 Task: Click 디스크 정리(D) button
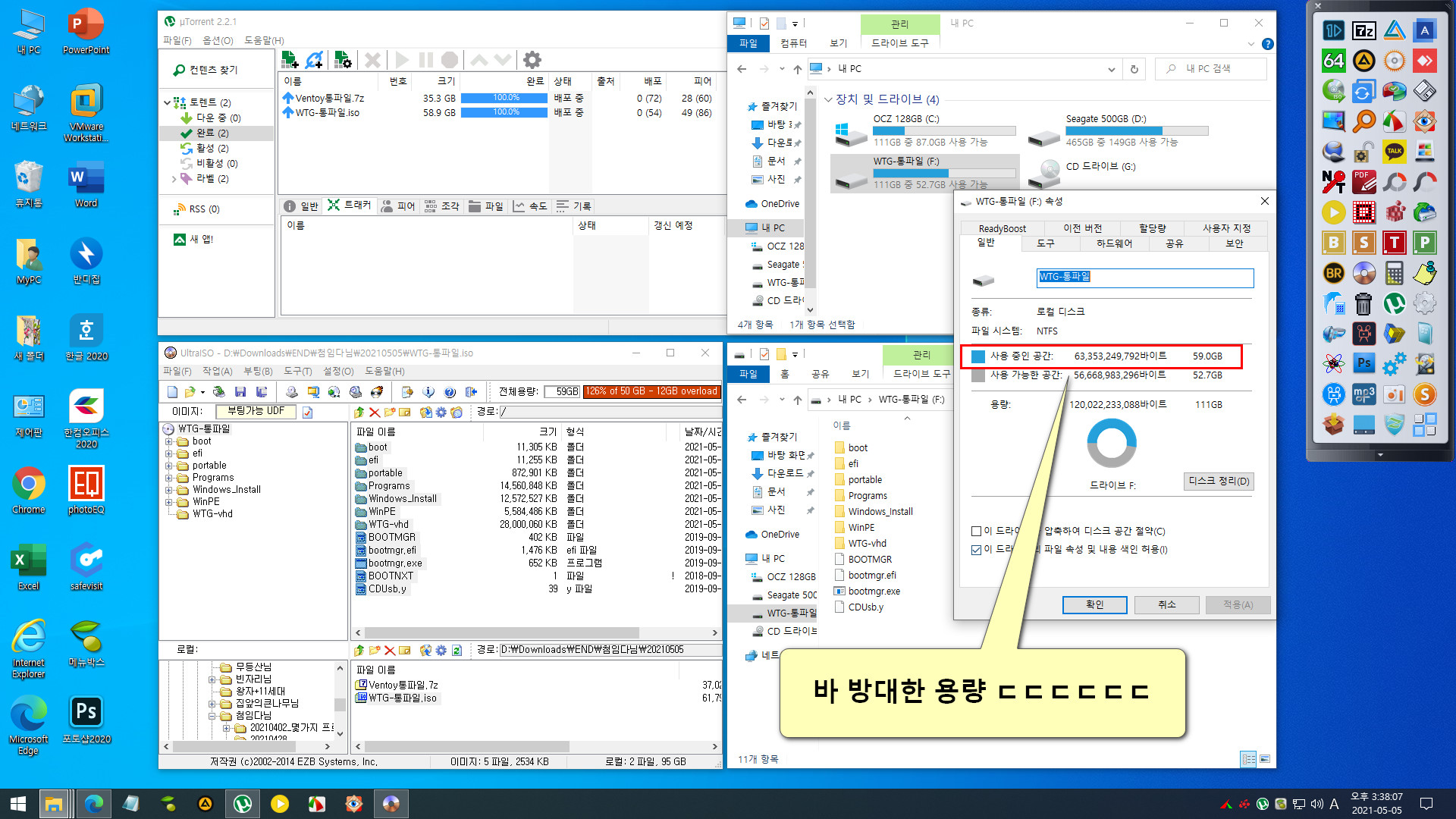point(1219,482)
